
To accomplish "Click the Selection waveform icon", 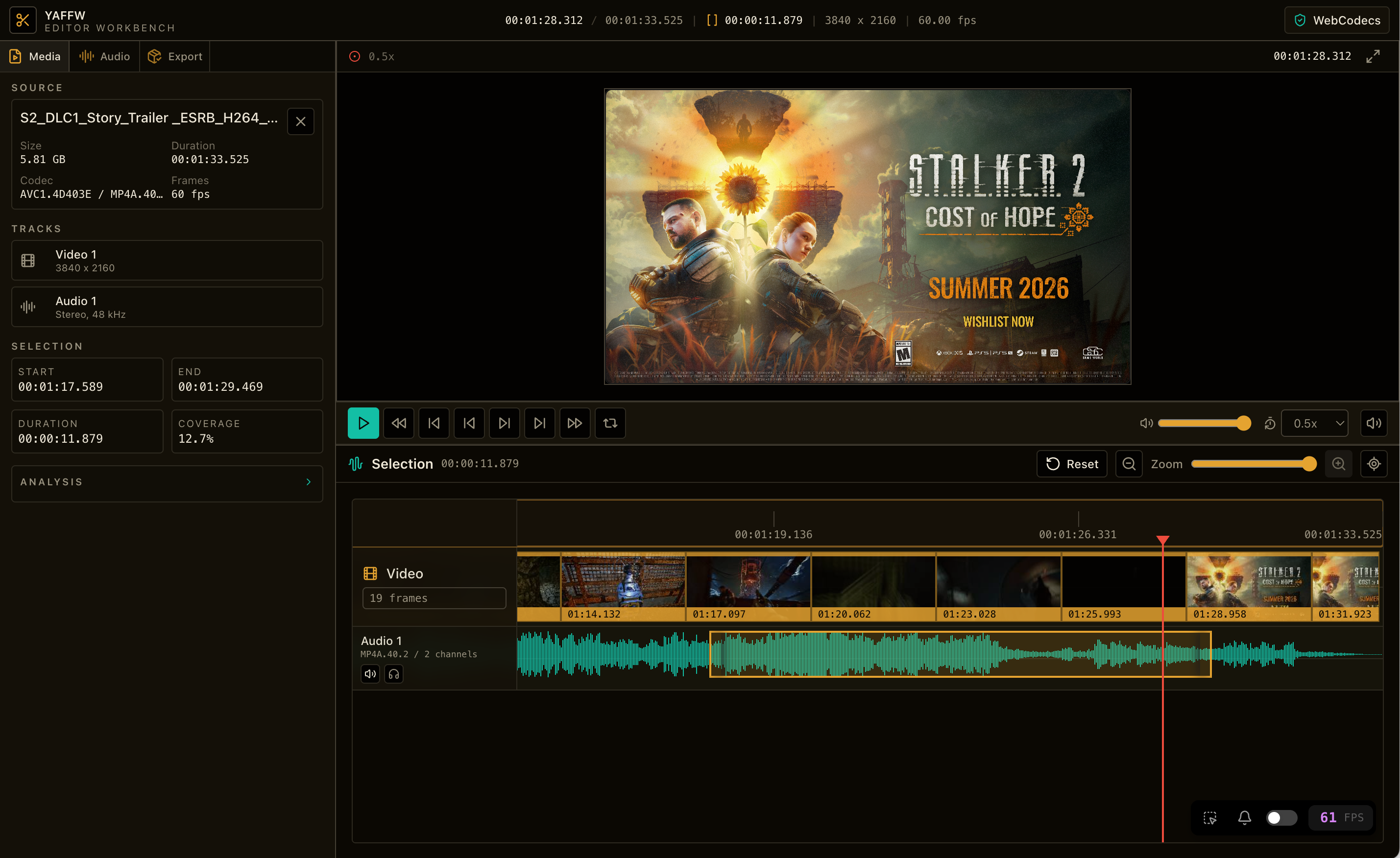I will click(x=356, y=464).
